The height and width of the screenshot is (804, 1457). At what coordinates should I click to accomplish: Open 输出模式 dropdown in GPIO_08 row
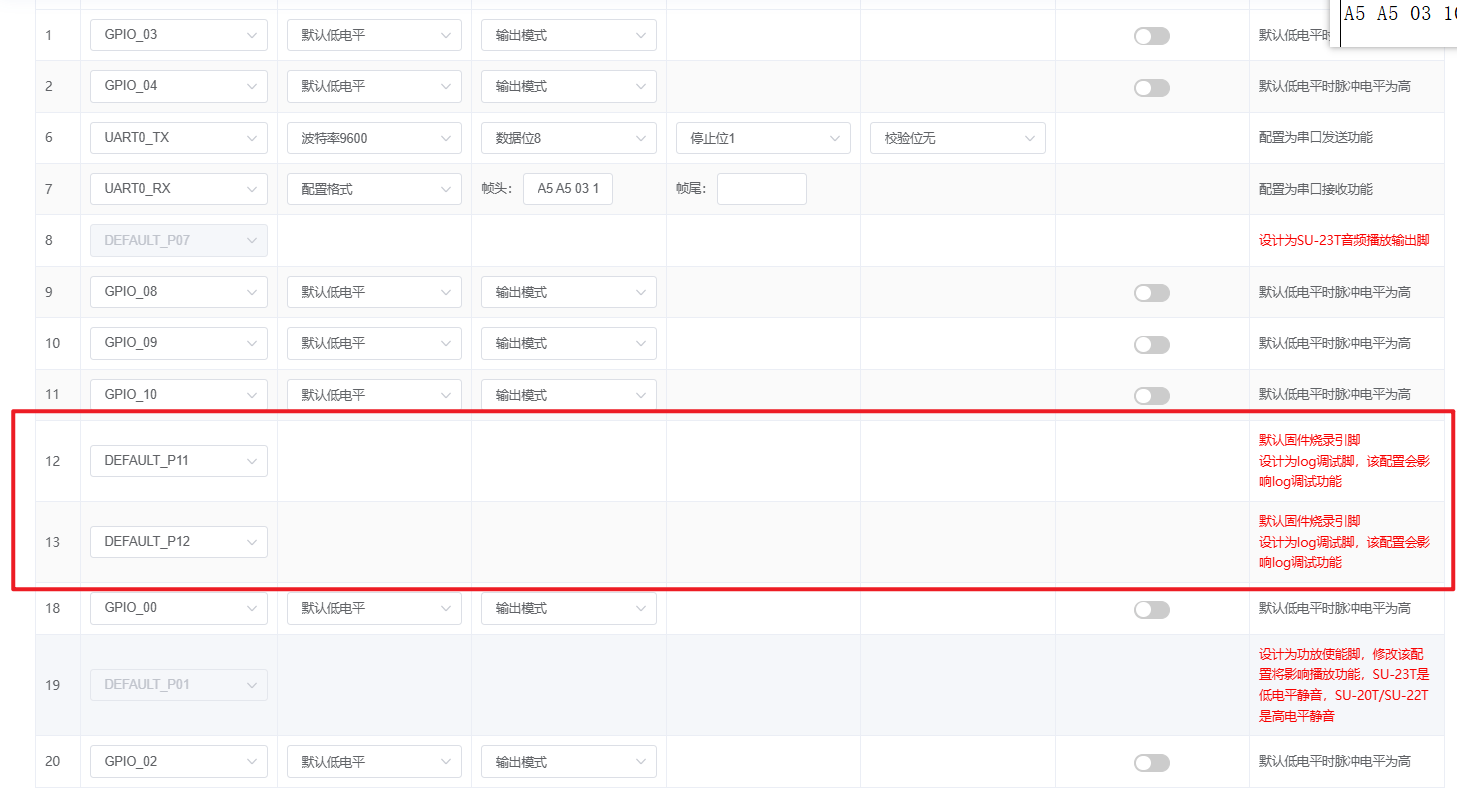click(568, 292)
